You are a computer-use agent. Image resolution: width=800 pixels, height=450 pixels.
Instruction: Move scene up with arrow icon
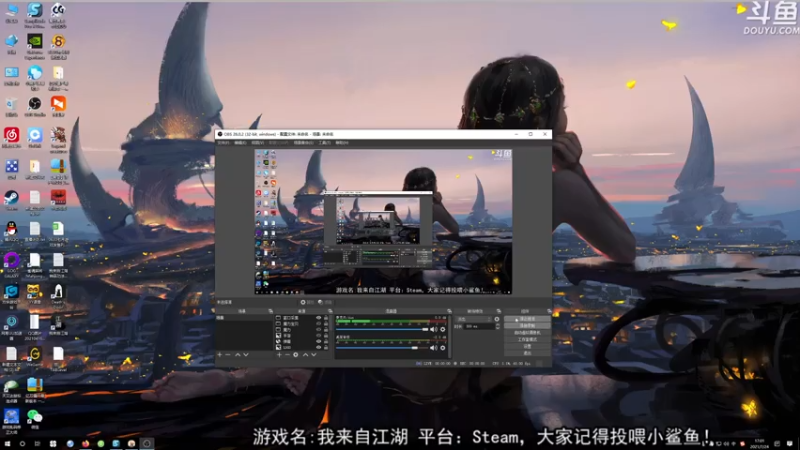click(x=237, y=355)
